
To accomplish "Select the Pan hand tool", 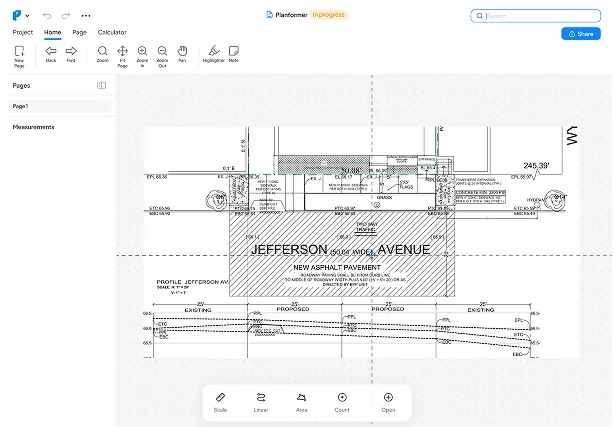I will pyautogui.click(x=182, y=51).
